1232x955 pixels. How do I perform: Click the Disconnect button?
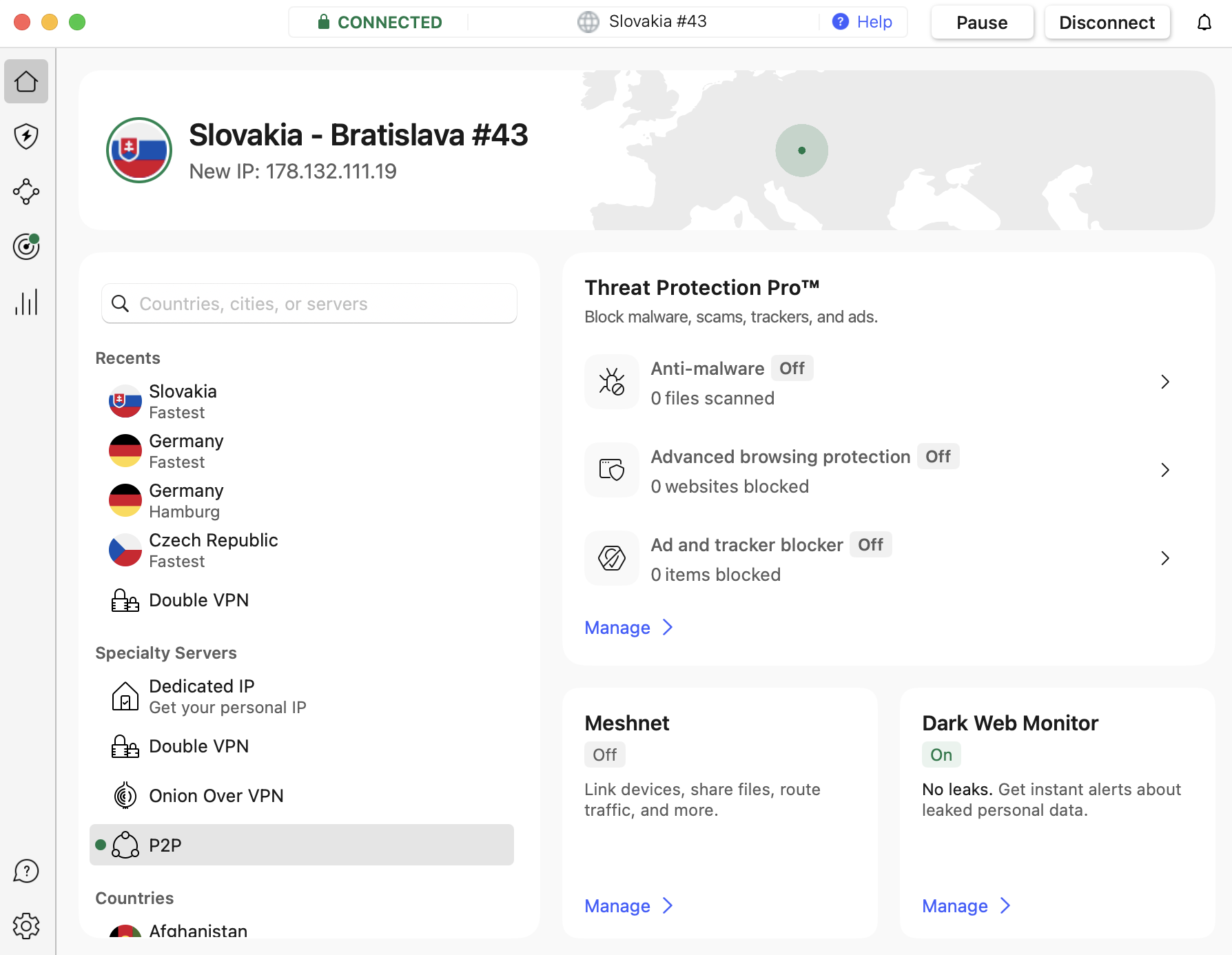pos(1107,23)
